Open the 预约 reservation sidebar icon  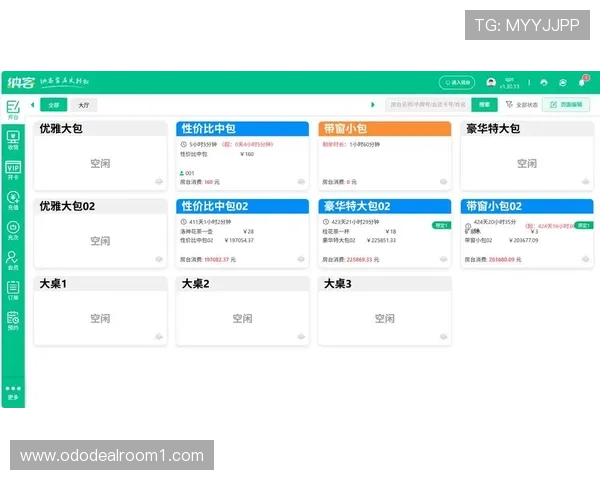pyautogui.click(x=13, y=320)
